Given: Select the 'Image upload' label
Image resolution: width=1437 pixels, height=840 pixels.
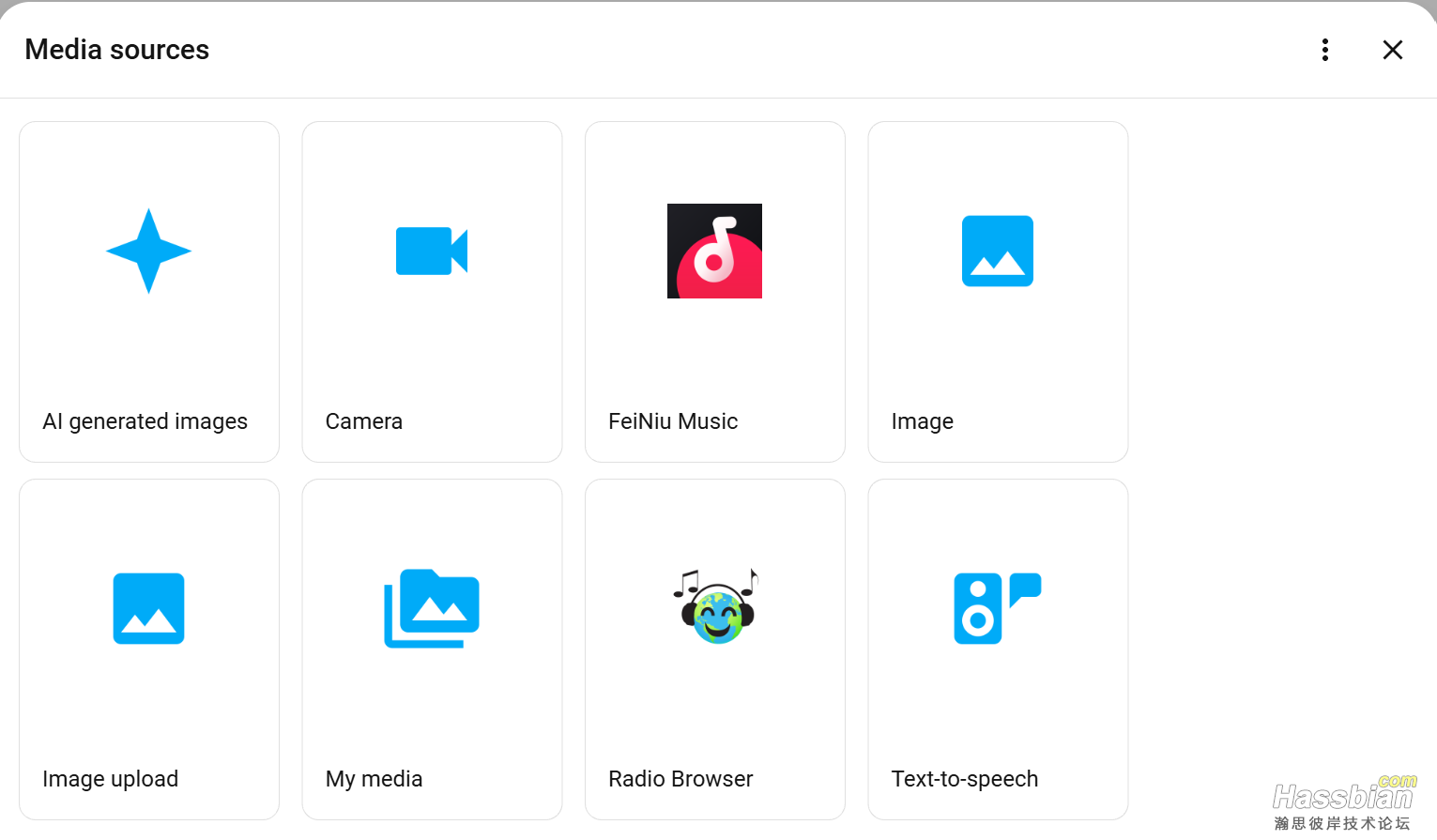Looking at the screenshot, I should [111, 779].
